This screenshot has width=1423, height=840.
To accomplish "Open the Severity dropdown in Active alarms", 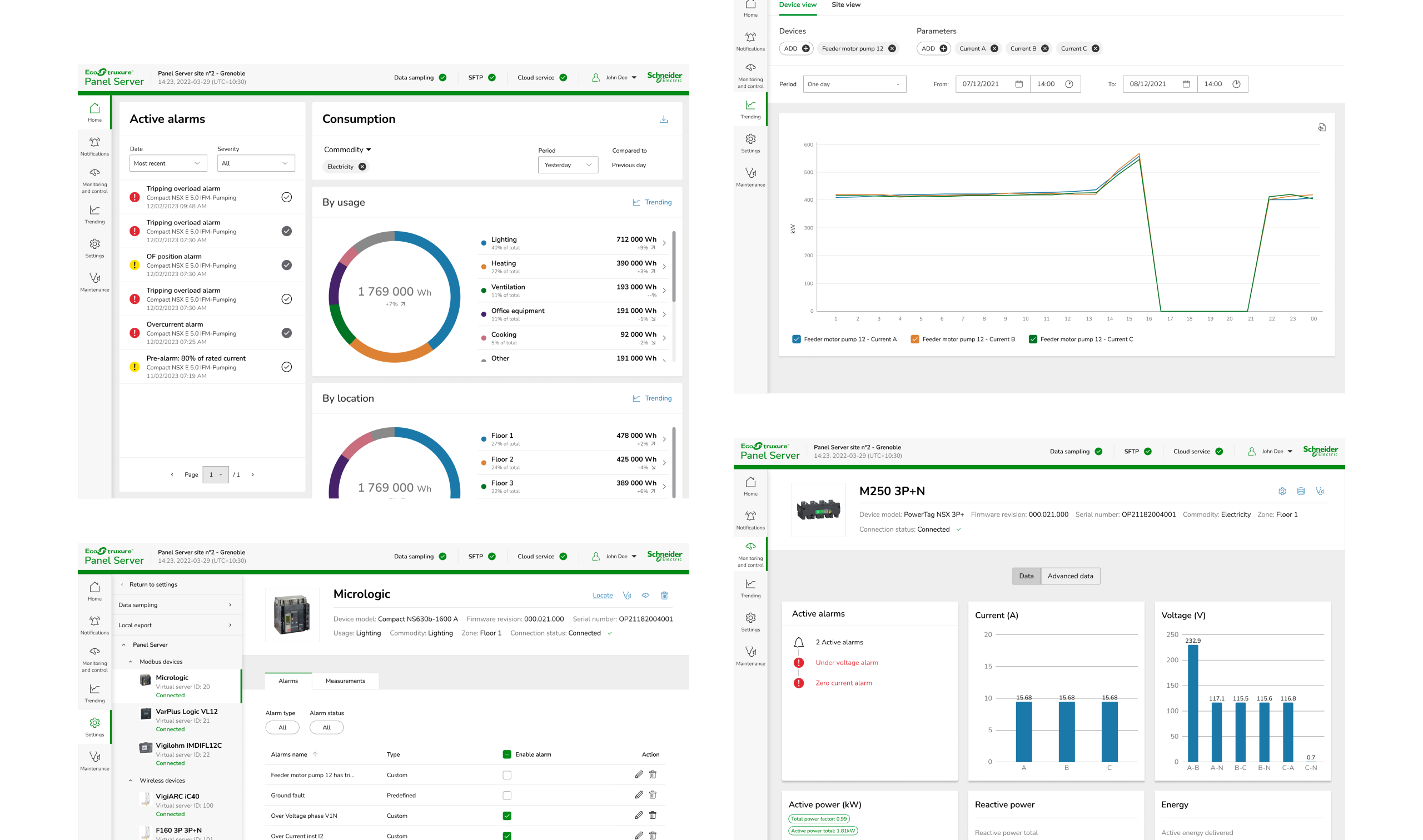I will pyautogui.click(x=256, y=163).
